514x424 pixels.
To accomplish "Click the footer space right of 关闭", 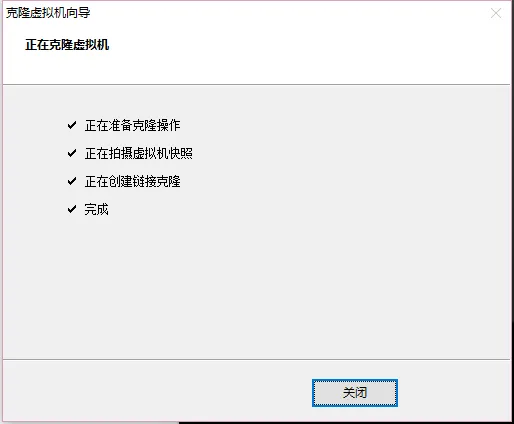I will pos(454,393).
